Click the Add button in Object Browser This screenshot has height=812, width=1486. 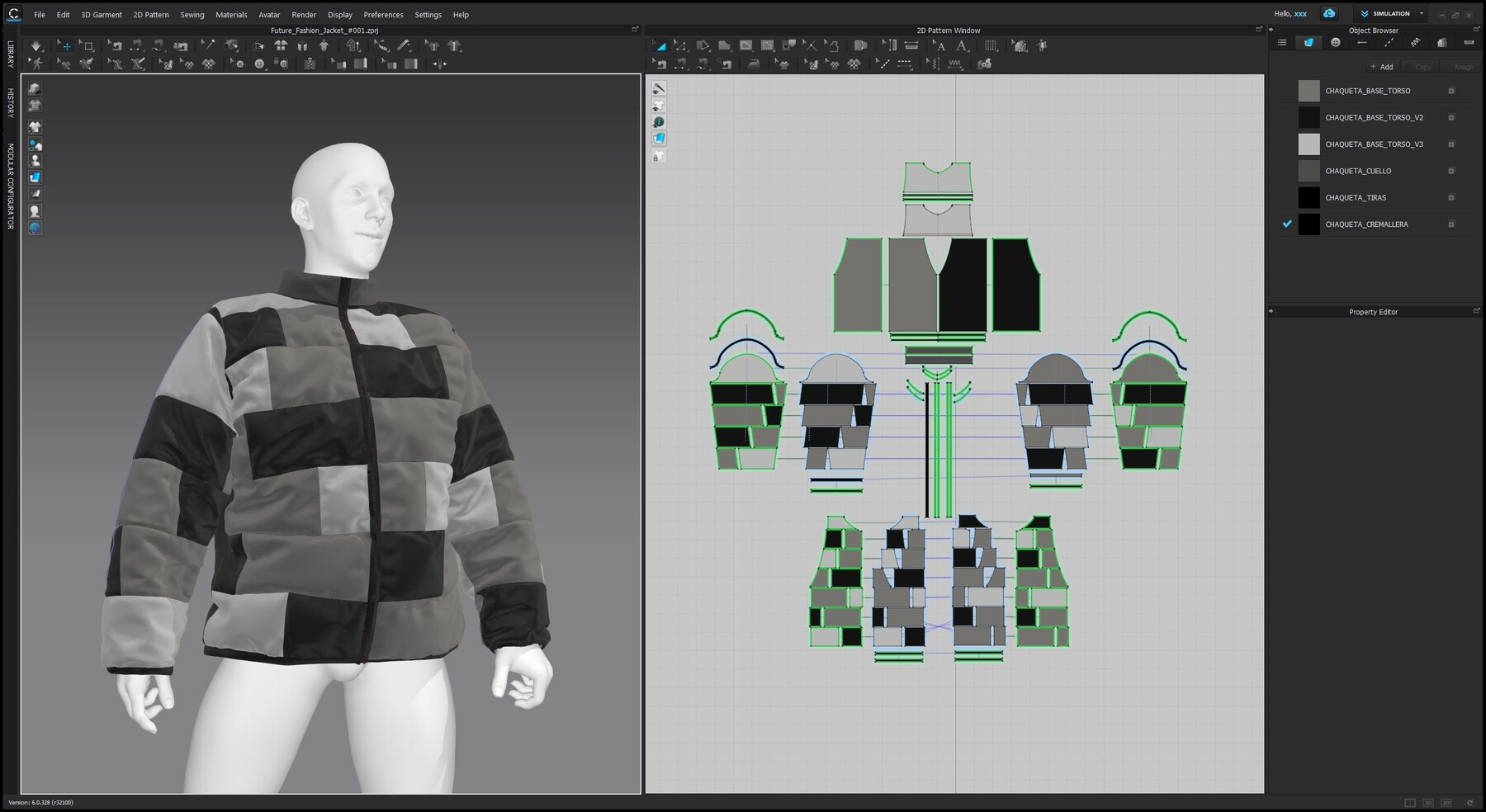1381,67
